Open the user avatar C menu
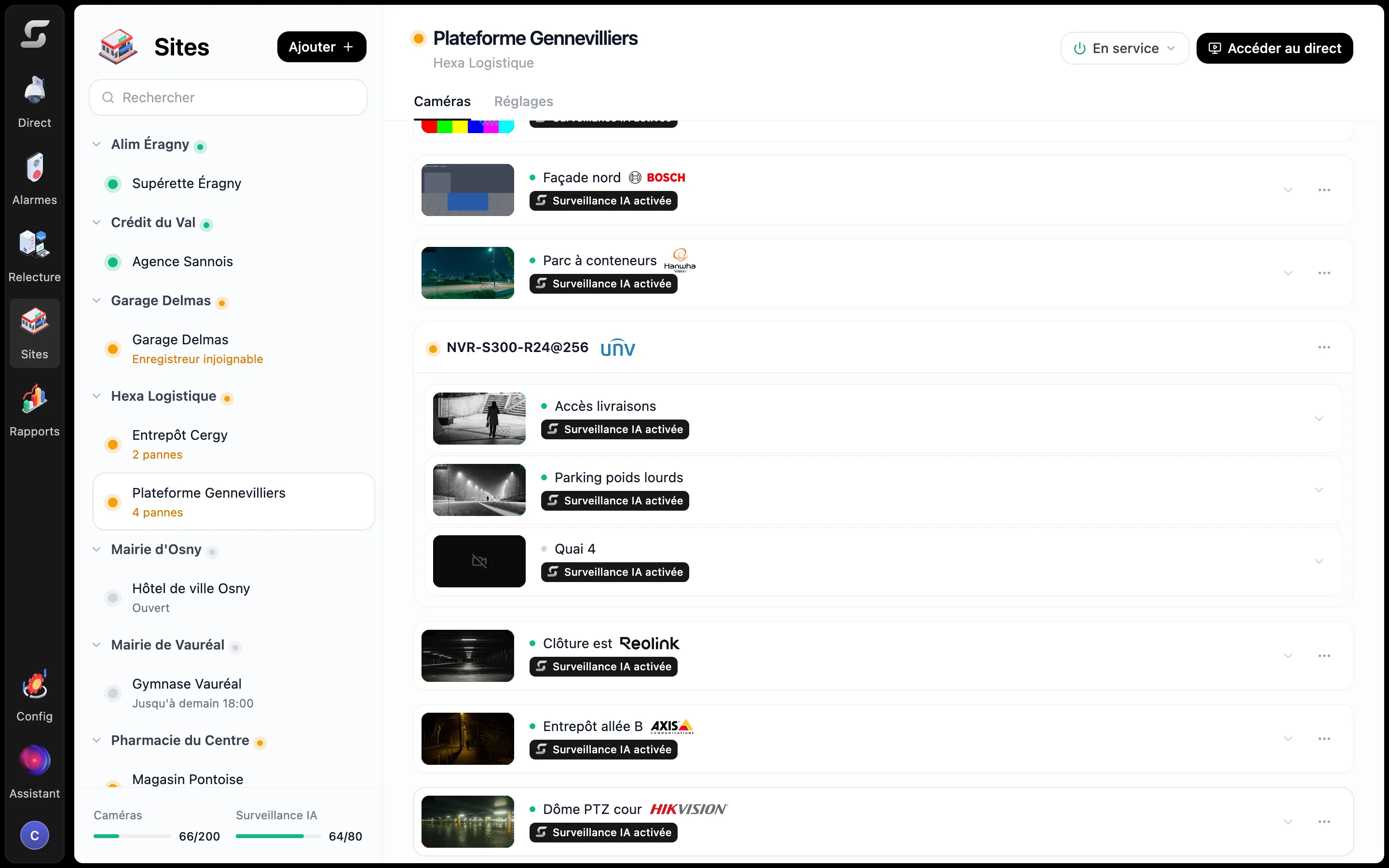This screenshot has height=868, width=1389. (34, 835)
